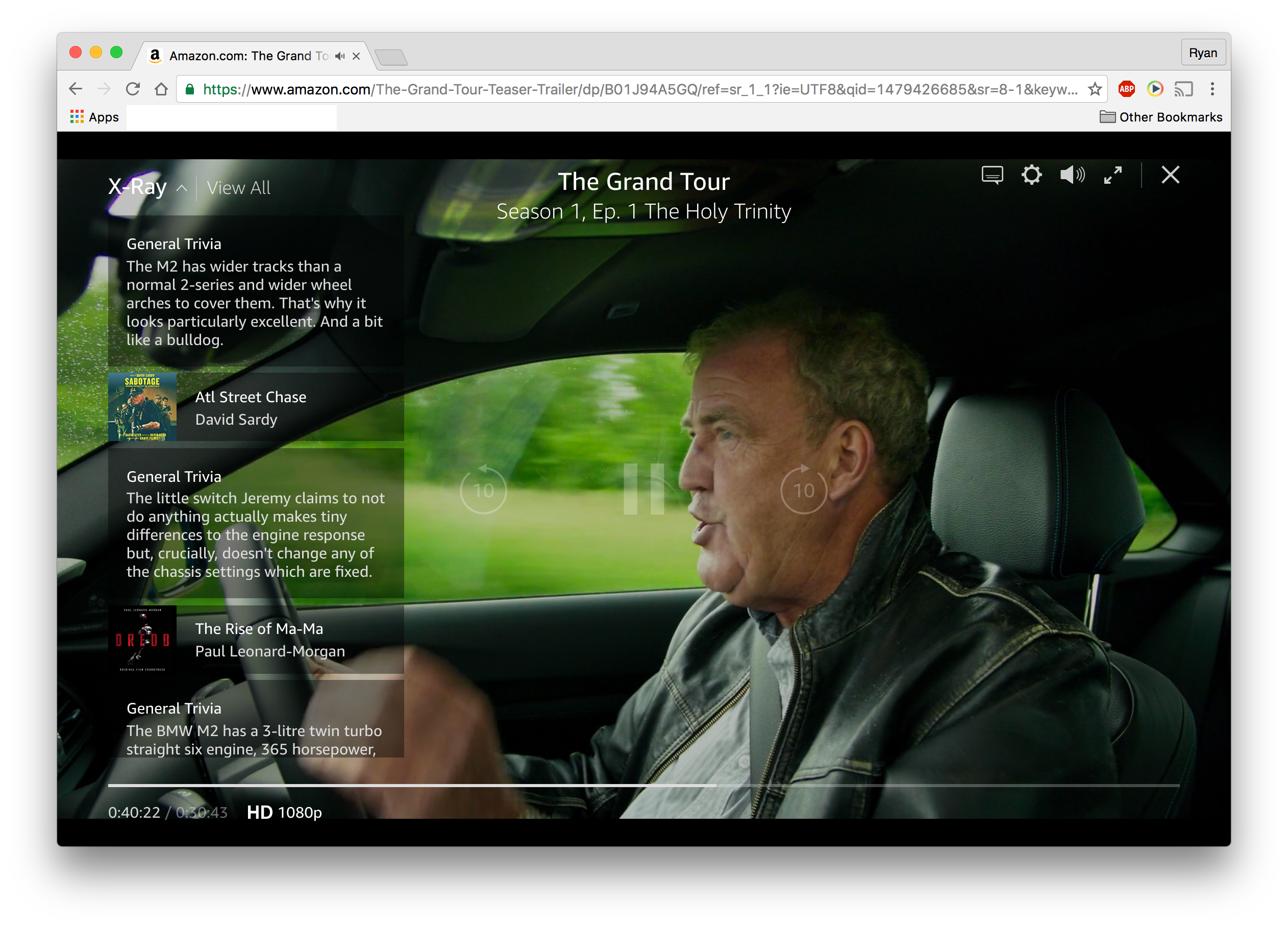
Task: Open Dredd album art thumbnail
Action: [142, 640]
